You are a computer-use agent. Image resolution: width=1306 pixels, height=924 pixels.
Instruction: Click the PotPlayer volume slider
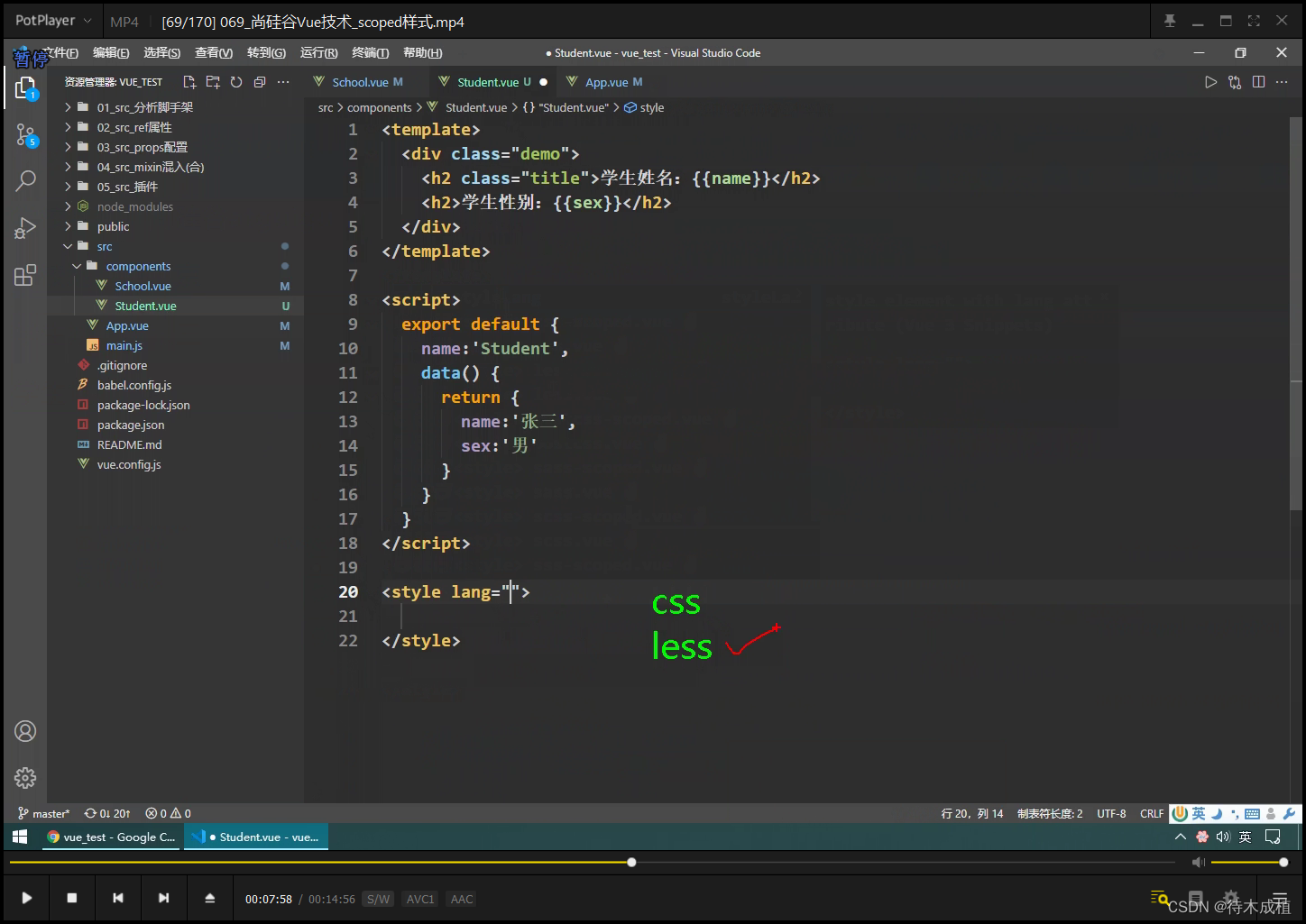tap(1247, 863)
